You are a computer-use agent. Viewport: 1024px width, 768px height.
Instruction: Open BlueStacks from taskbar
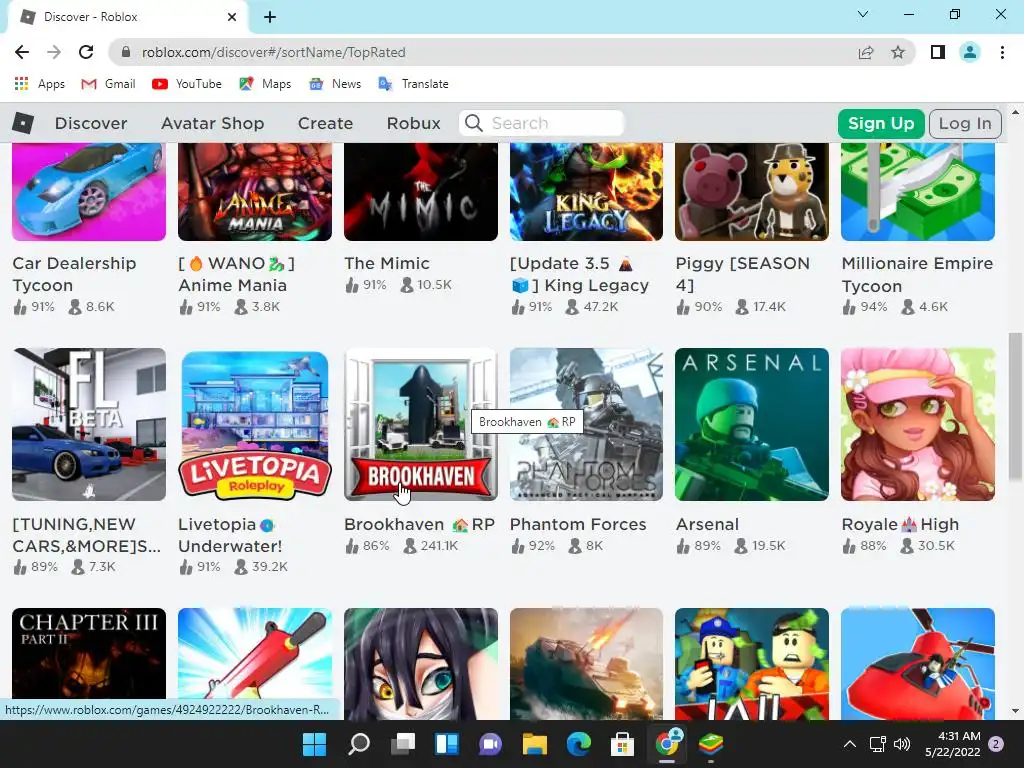711,743
